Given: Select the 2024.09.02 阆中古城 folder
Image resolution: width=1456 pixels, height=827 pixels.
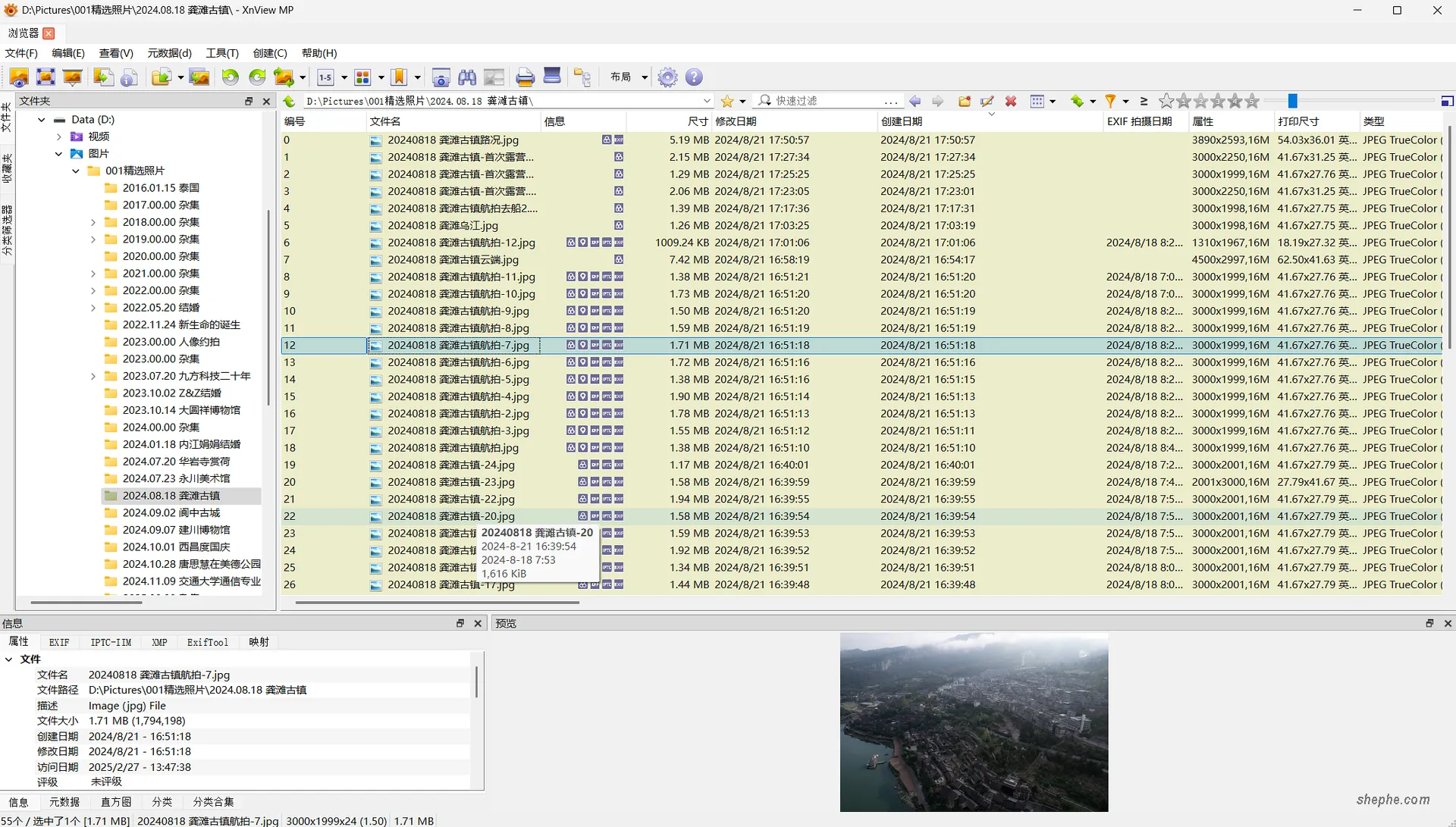Looking at the screenshot, I should pos(171,512).
